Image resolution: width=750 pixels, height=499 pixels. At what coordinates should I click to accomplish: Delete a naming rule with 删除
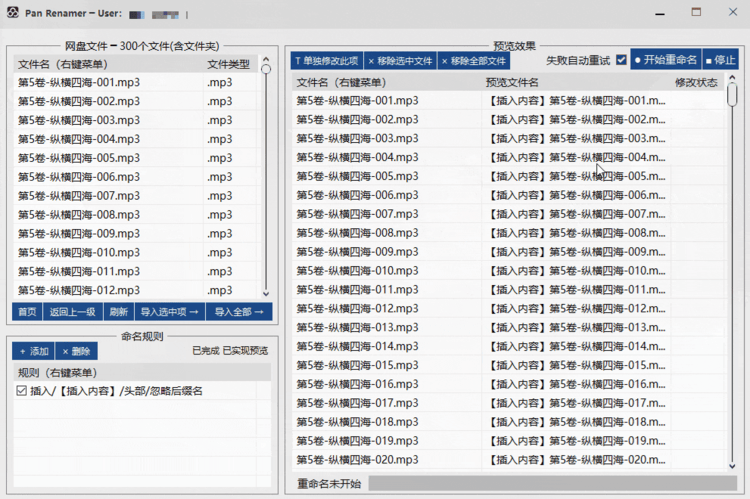(77, 351)
